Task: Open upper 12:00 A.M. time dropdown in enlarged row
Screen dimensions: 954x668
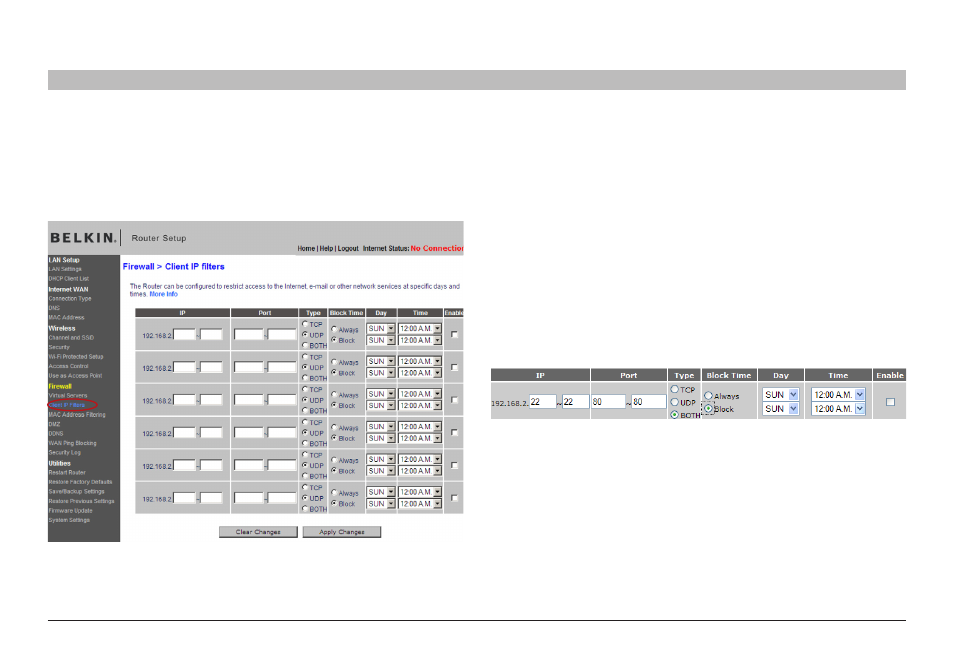Action: (838, 395)
